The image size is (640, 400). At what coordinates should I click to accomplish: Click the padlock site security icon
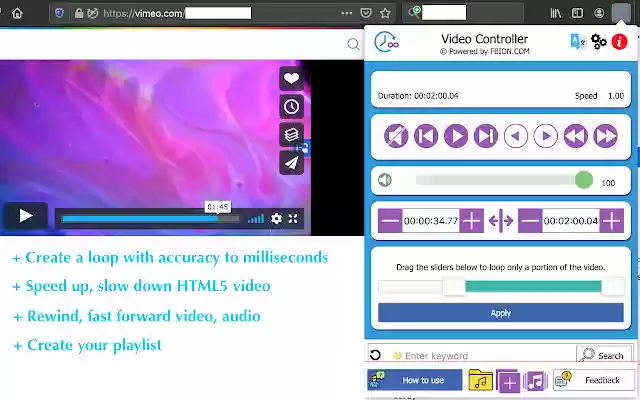coord(79,13)
